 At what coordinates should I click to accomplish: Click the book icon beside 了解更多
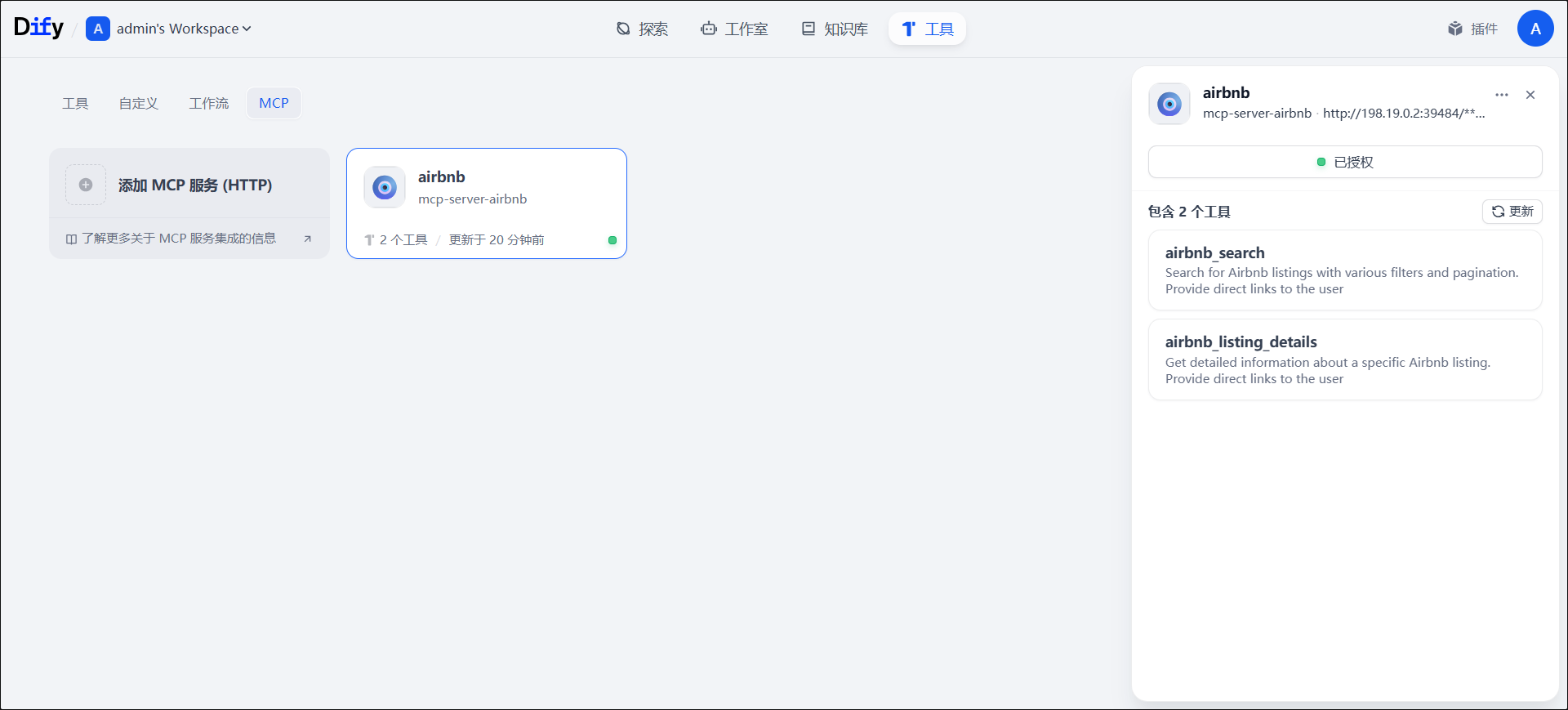pos(72,239)
